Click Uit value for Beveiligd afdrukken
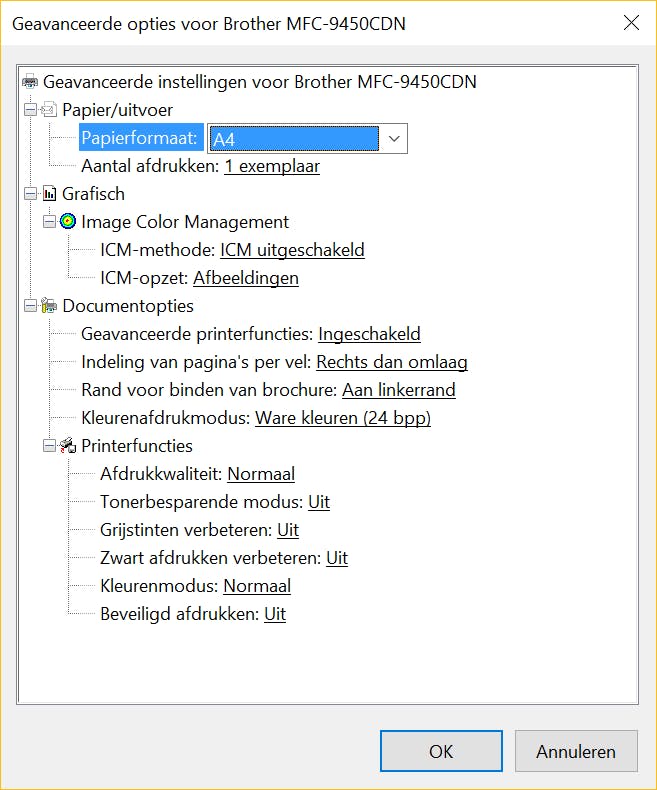This screenshot has width=657, height=790. point(275,614)
